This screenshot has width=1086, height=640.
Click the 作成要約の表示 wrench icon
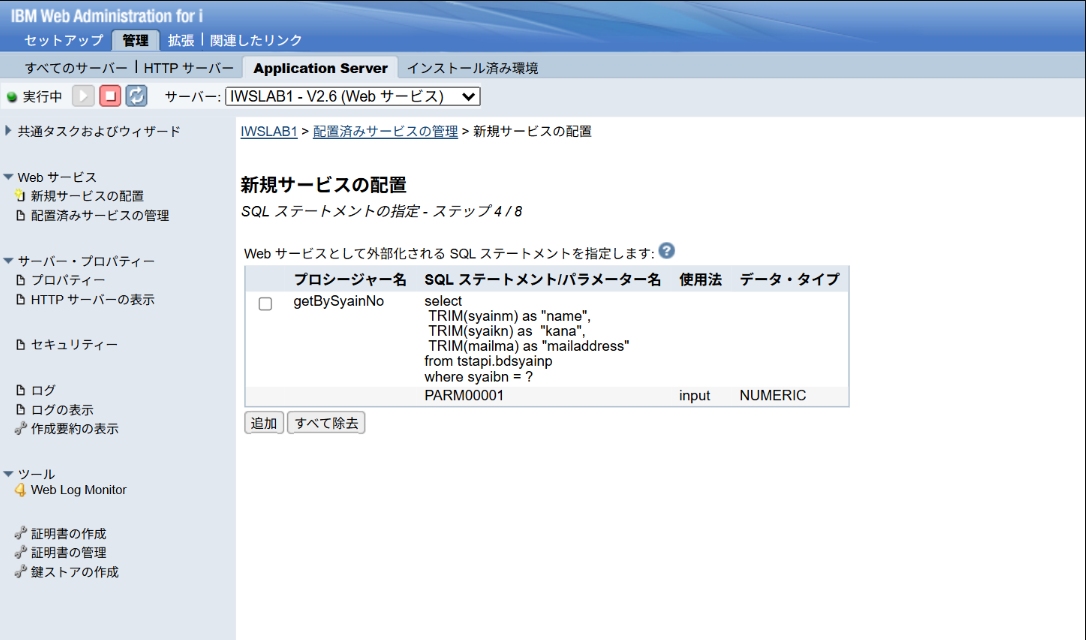click(x=21, y=429)
